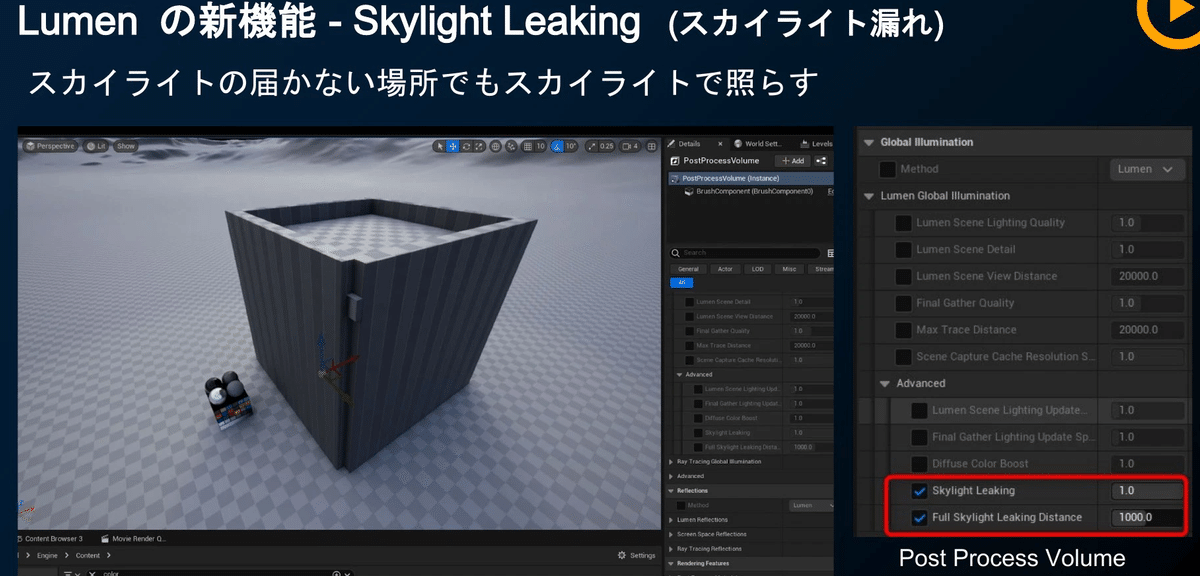This screenshot has width=1200, height=576.
Task: Filter Details by General
Action: 688,269
